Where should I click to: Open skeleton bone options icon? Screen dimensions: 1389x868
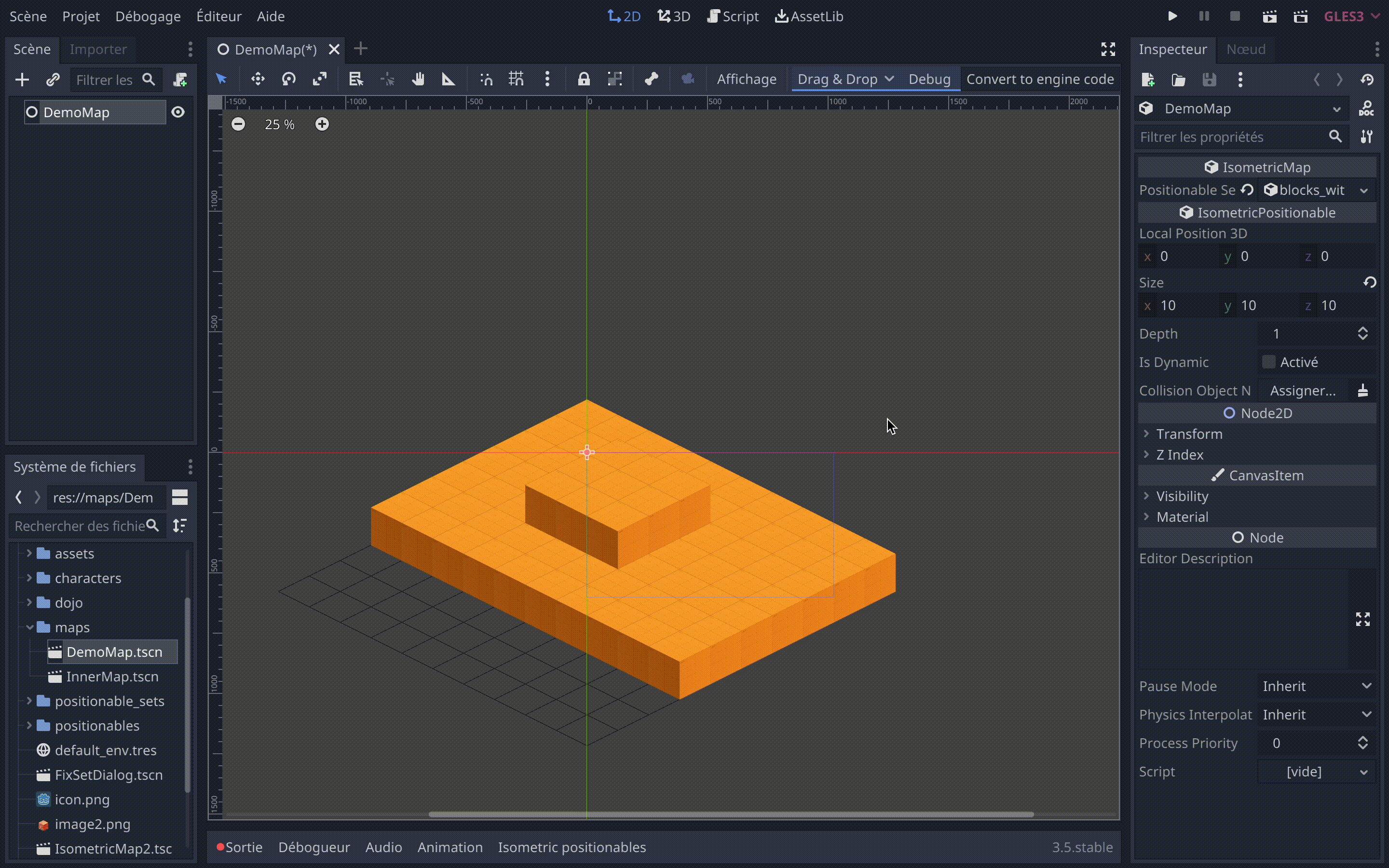[652, 79]
